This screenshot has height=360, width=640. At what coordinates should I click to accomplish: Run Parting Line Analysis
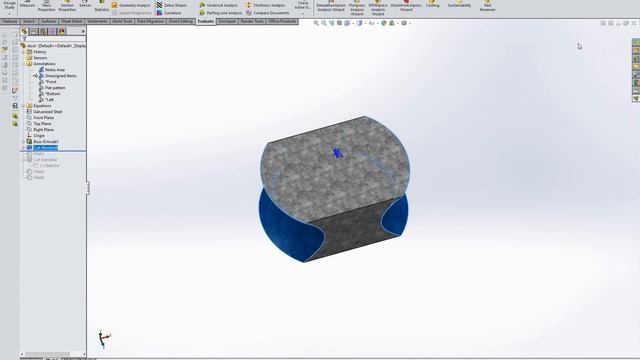[x=221, y=13]
